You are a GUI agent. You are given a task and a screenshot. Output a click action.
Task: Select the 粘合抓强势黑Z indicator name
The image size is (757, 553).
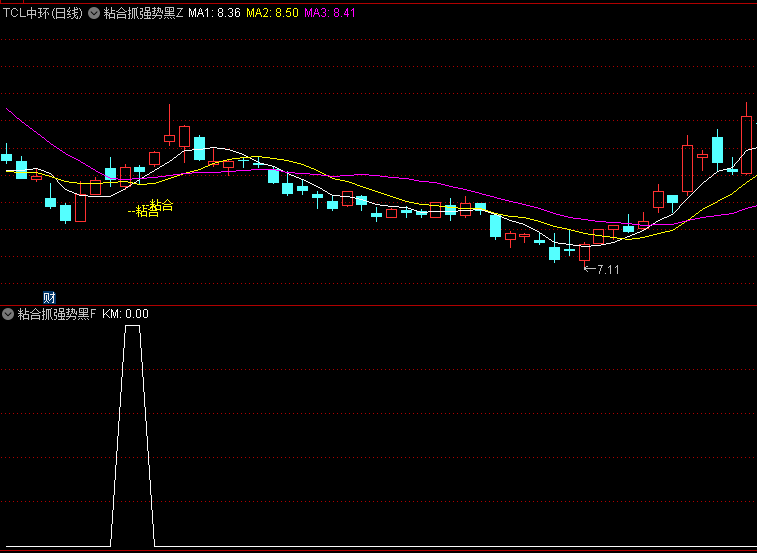point(144,13)
